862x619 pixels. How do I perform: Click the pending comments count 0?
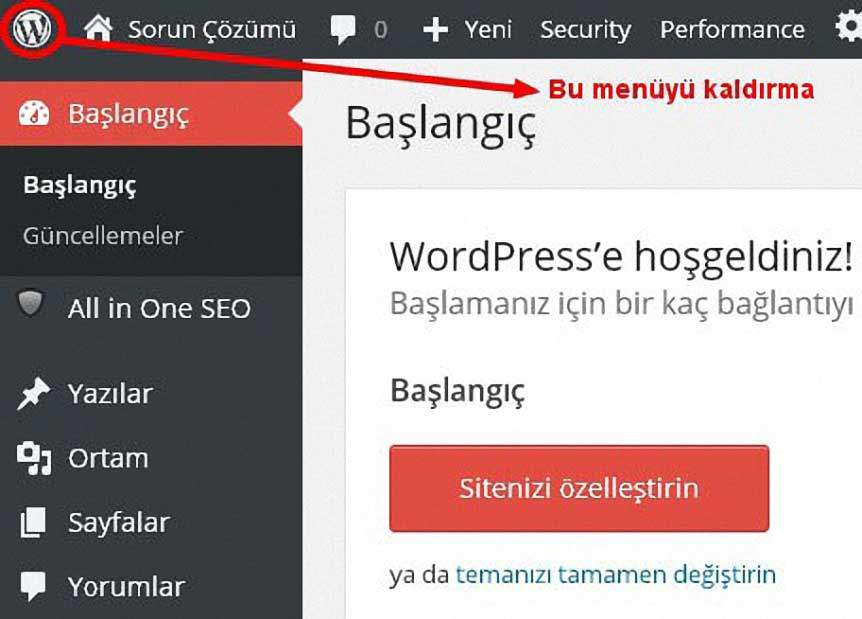(x=380, y=30)
